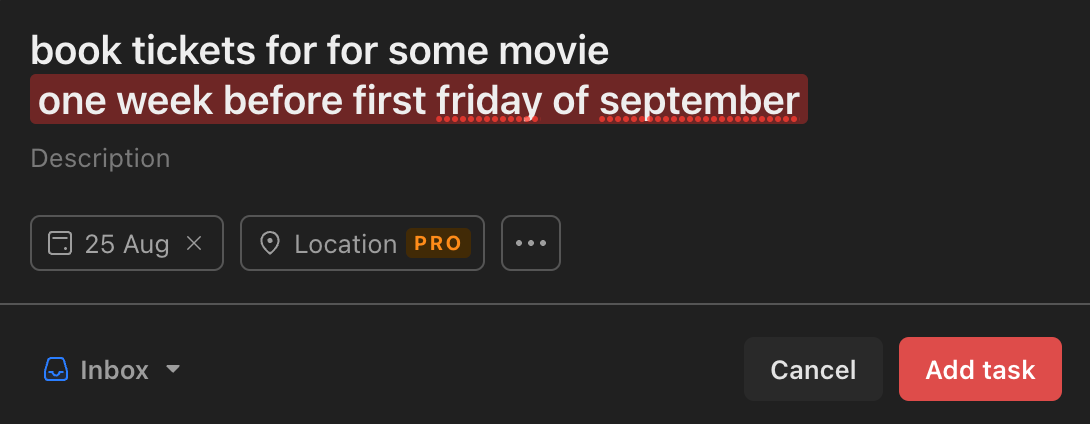Viewport: 1090px width, 424px height.
Task: Click the Location label text
Action: (345, 244)
